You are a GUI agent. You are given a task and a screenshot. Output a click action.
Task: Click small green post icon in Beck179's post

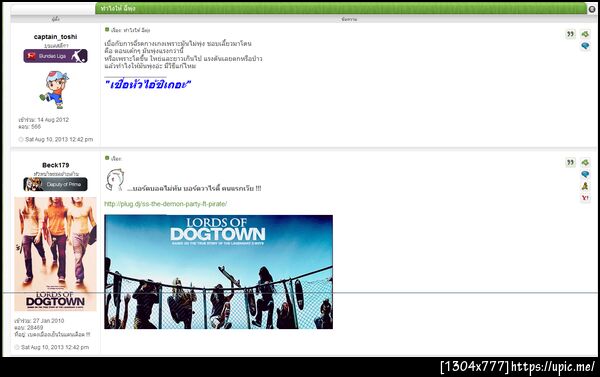point(107,158)
